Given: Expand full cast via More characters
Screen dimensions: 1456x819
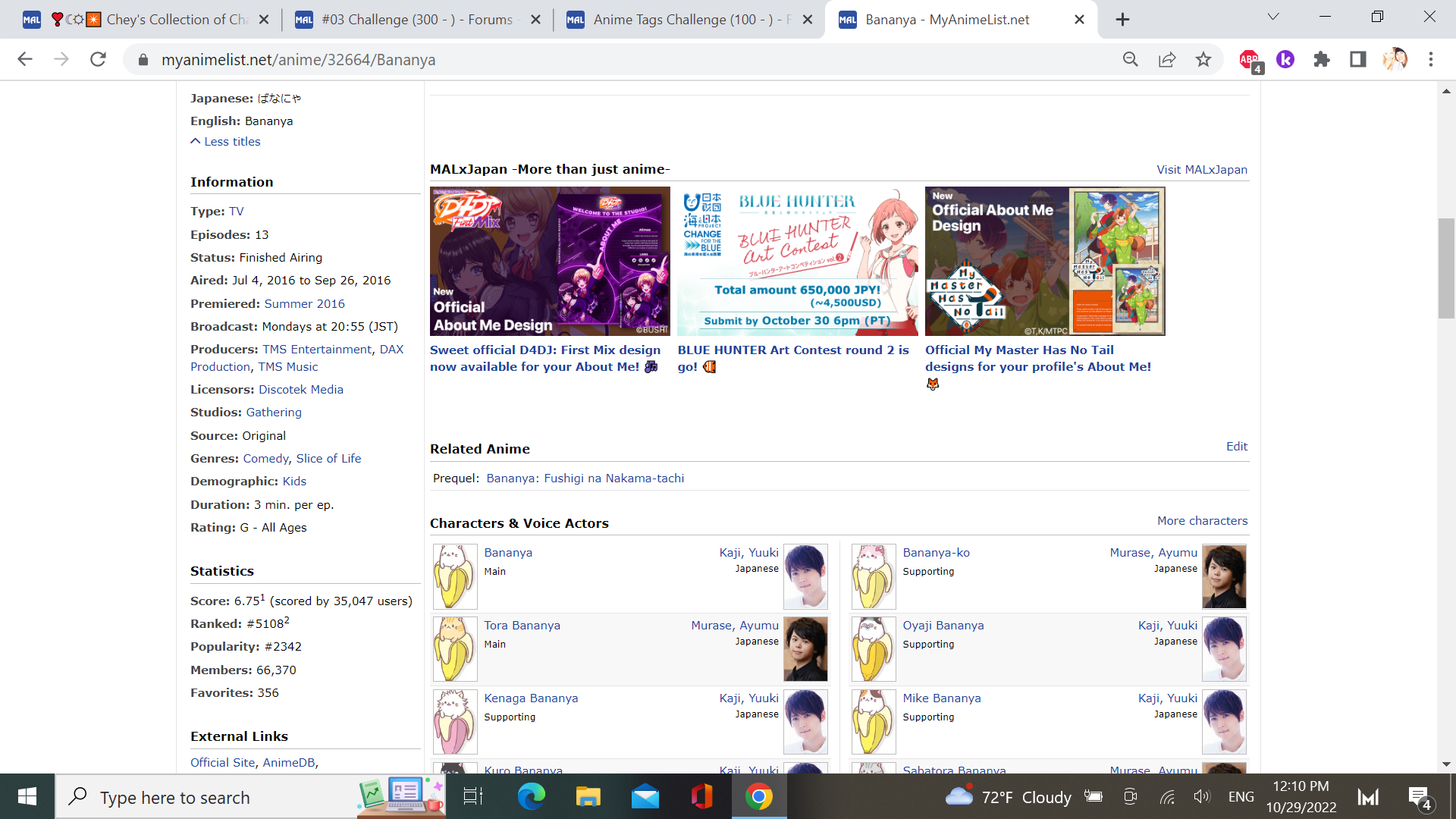Looking at the screenshot, I should pyautogui.click(x=1202, y=521).
